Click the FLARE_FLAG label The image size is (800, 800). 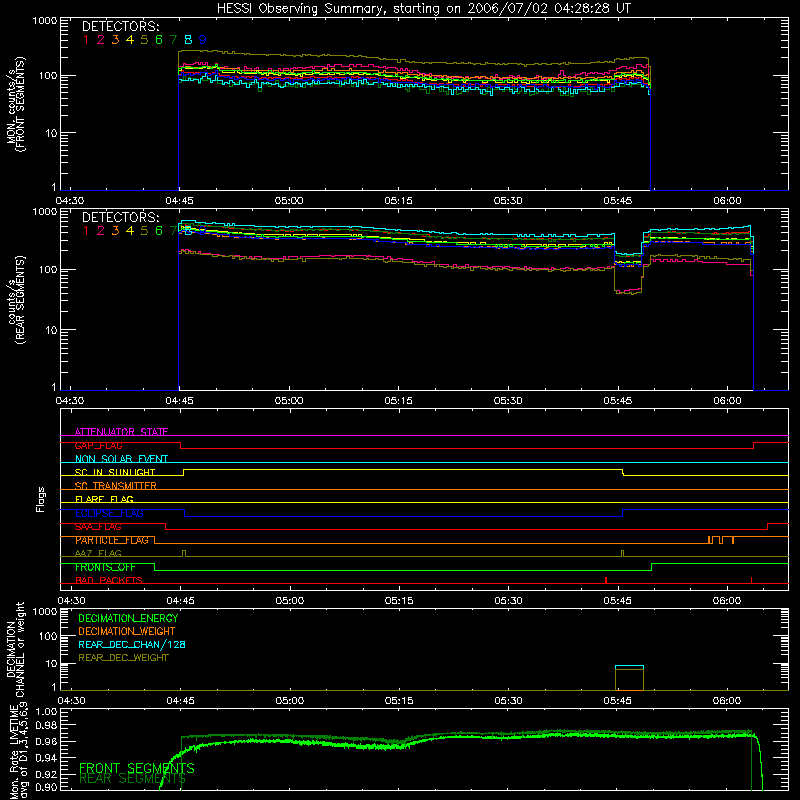pos(104,499)
